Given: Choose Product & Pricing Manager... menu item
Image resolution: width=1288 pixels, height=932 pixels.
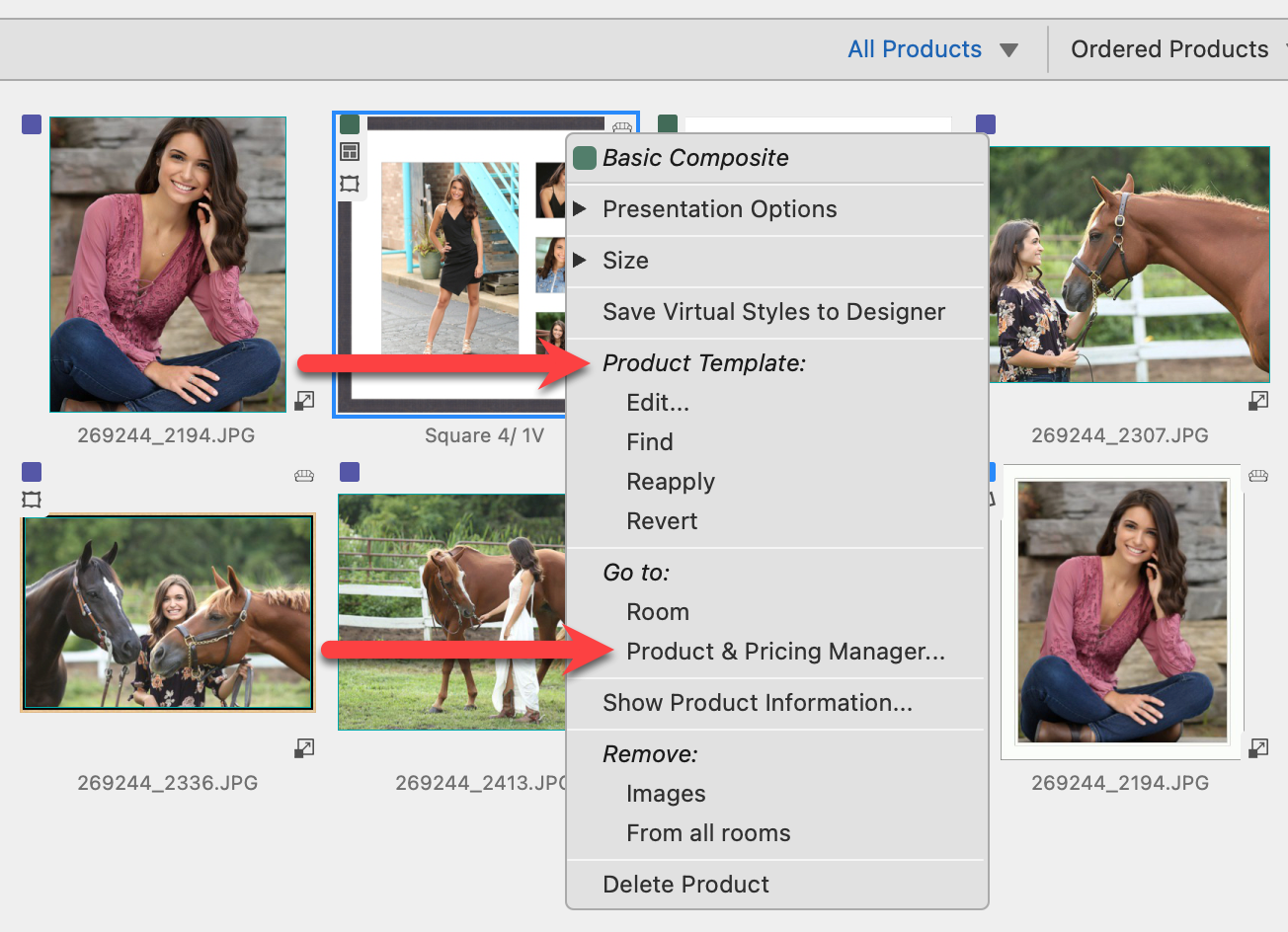Looking at the screenshot, I should (x=785, y=652).
